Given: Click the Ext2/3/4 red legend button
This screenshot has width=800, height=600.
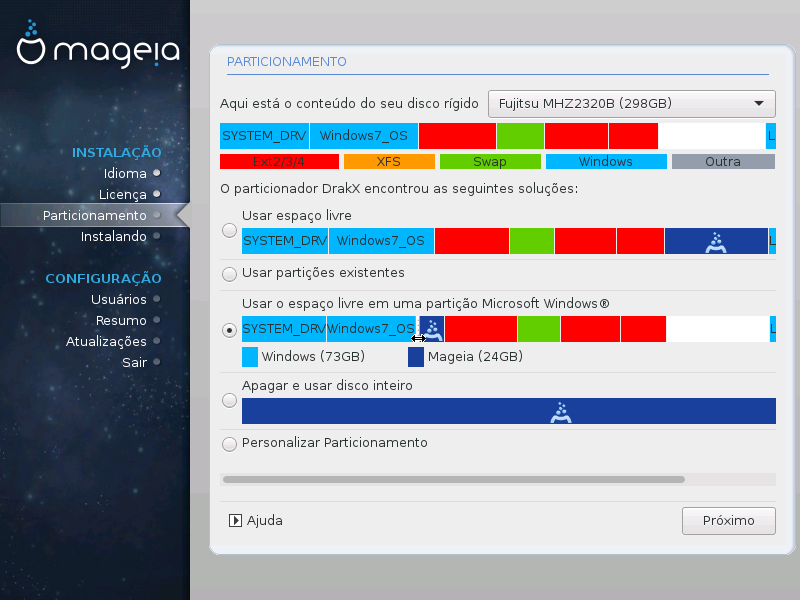Looking at the screenshot, I should pyautogui.click(x=279, y=161).
